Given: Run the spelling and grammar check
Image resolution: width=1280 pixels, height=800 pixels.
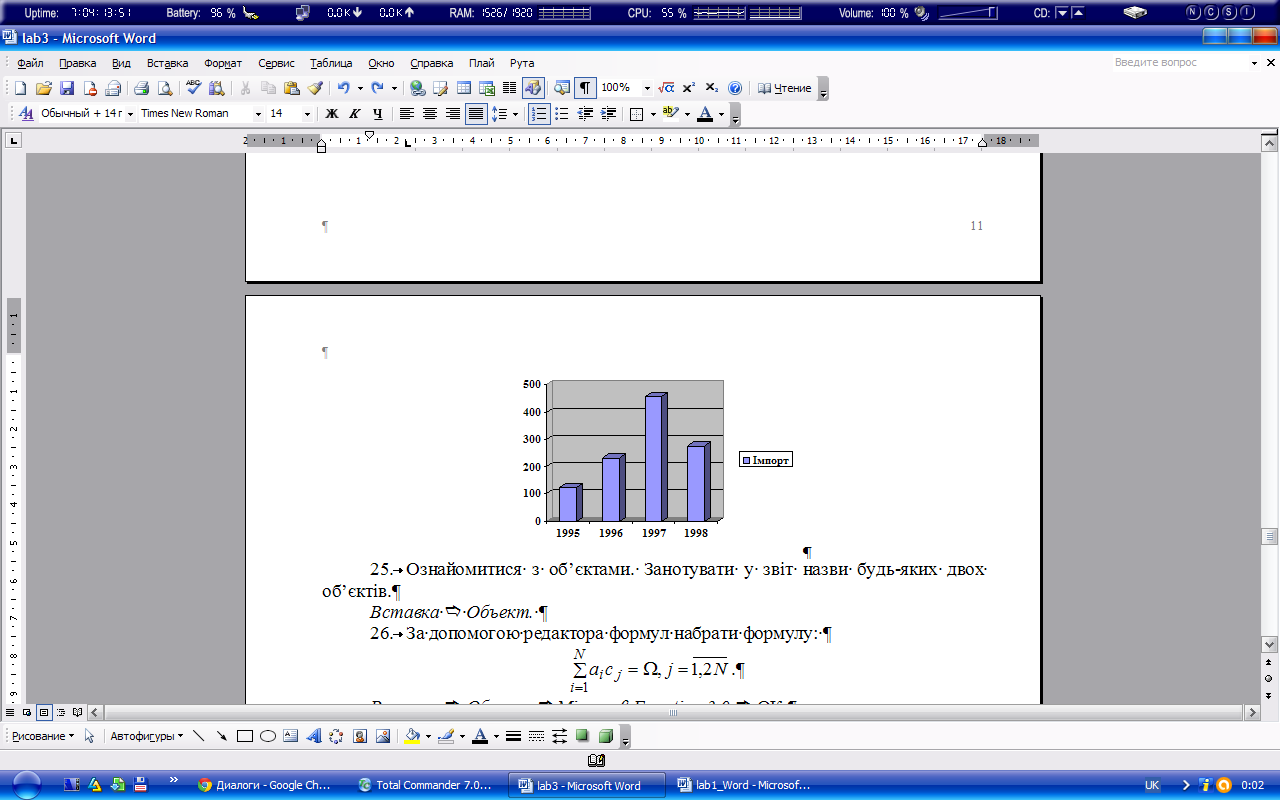Looking at the screenshot, I should pyautogui.click(x=193, y=88).
